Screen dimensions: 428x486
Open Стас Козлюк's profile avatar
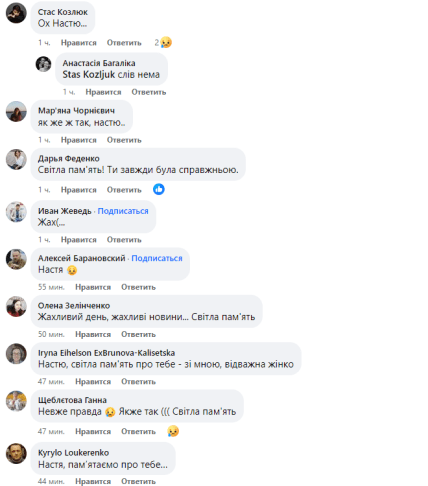[x=16, y=13]
